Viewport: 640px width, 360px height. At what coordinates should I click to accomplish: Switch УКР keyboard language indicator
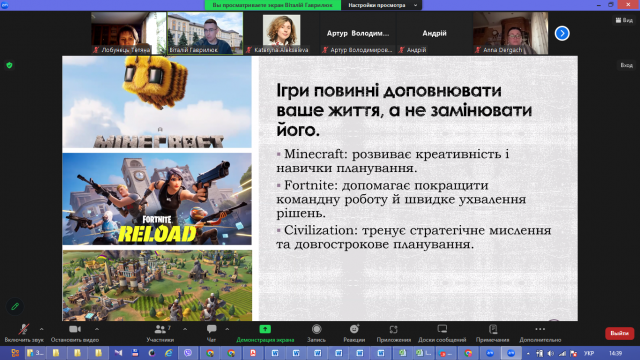(x=589, y=353)
